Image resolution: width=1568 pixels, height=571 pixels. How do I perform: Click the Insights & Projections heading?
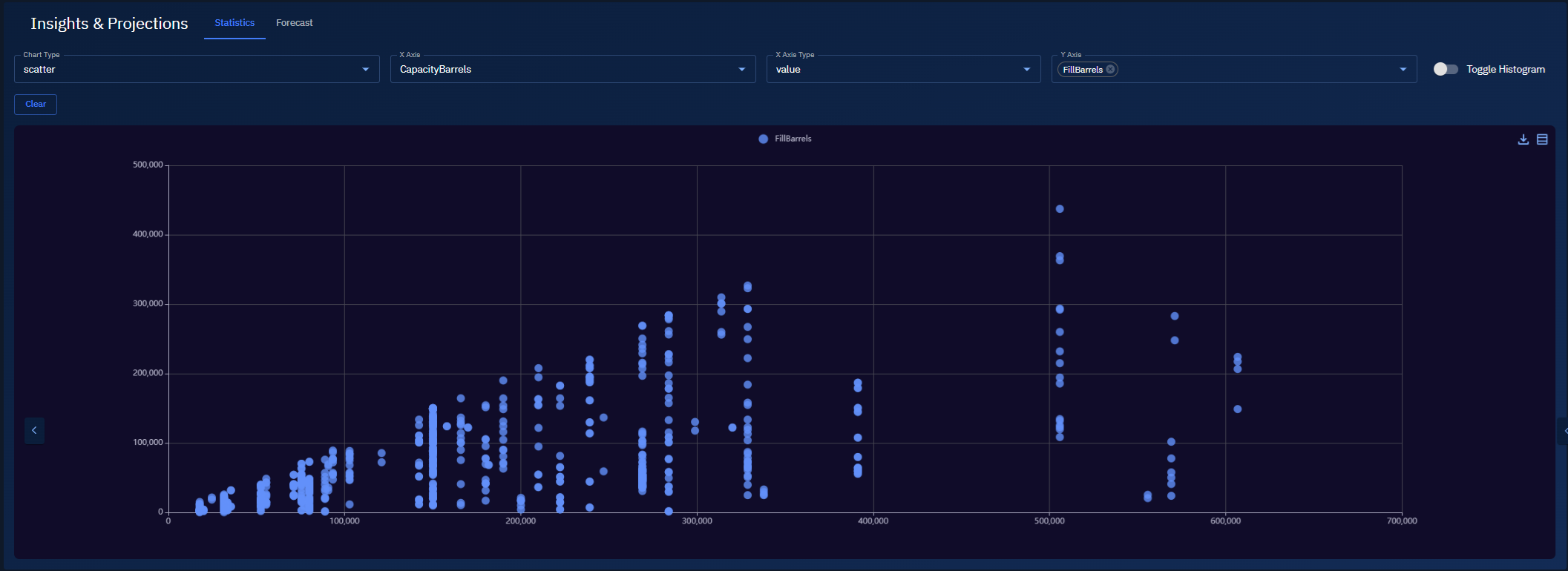pos(109,24)
